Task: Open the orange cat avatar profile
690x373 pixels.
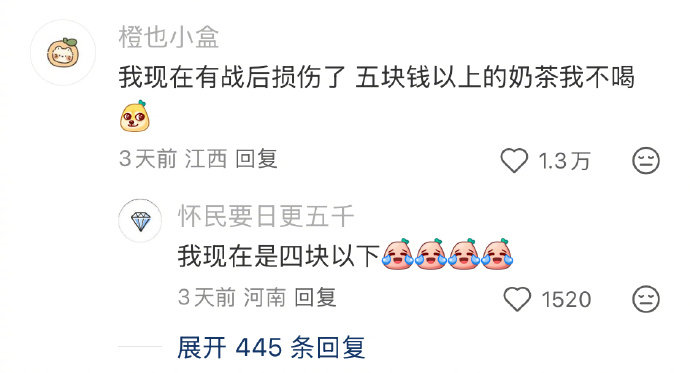Action: pos(63,52)
